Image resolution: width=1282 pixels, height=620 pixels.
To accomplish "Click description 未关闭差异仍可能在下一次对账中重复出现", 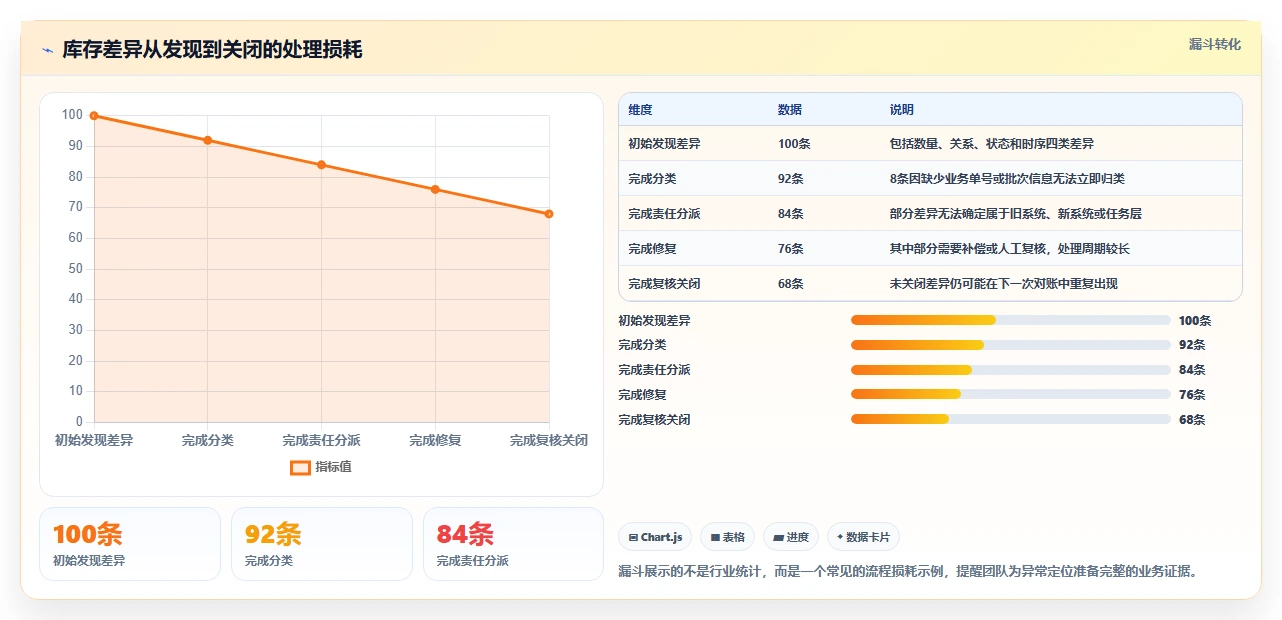I will [x=1004, y=284].
